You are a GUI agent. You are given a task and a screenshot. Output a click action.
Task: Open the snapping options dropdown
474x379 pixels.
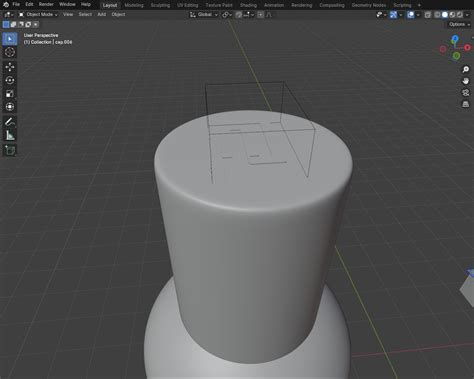(249, 15)
